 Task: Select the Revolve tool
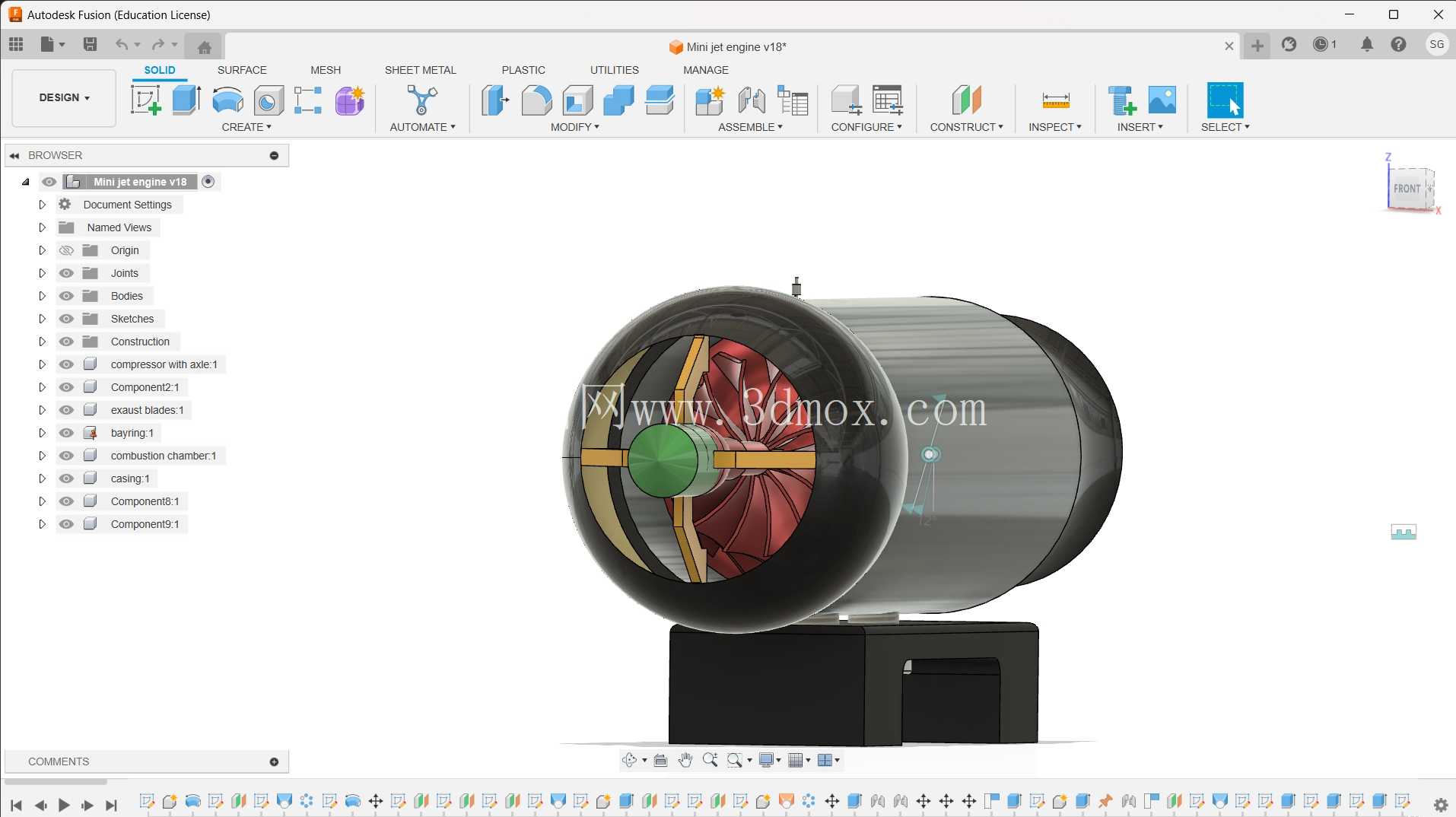point(227,100)
